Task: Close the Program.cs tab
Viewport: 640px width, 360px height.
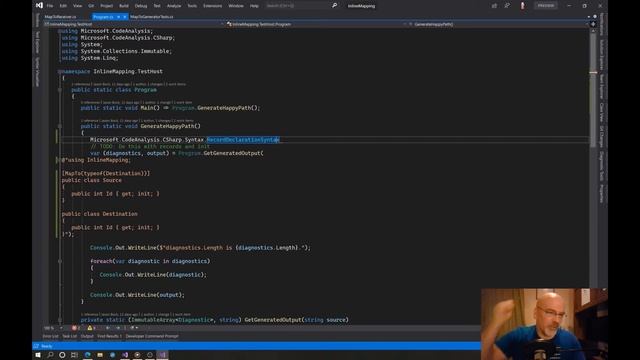Action: pyautogui.click(x=124, y=17)
